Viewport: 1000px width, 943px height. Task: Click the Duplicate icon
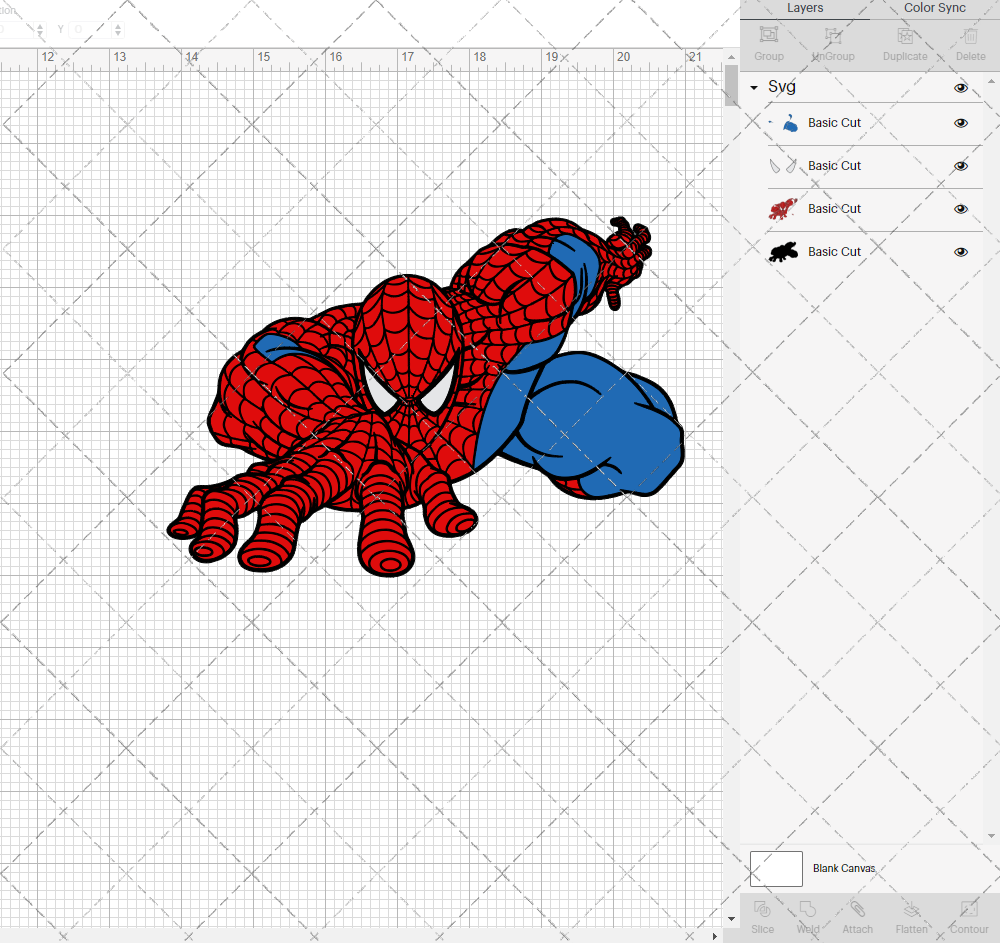[905, 36]
